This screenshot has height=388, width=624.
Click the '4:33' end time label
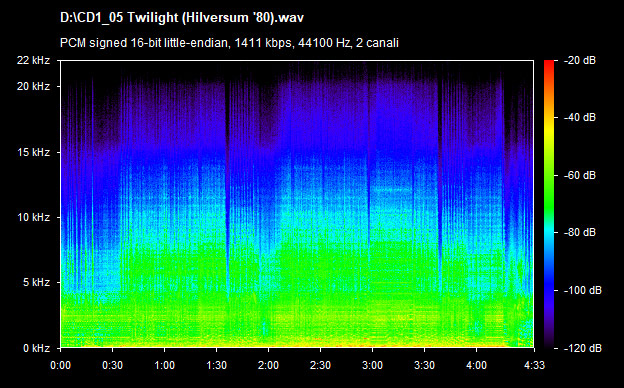[x=534, y=365]
